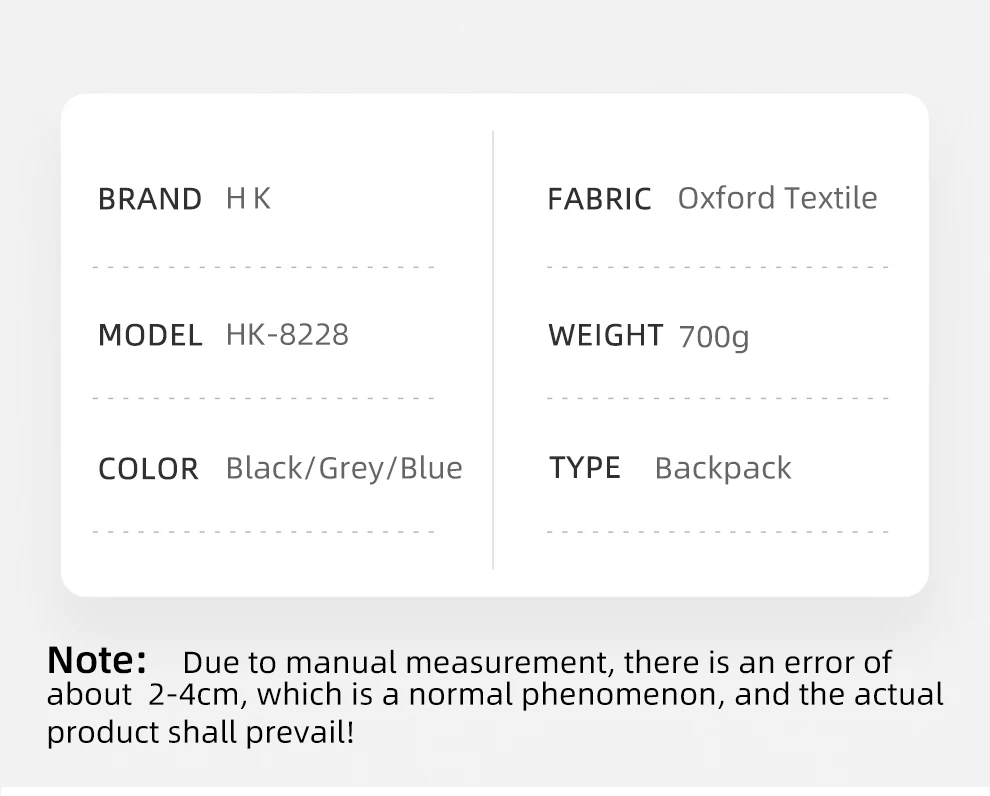Select the HK-8228 model number
This screenshot has width=990, height=796.
pos(287,334)
